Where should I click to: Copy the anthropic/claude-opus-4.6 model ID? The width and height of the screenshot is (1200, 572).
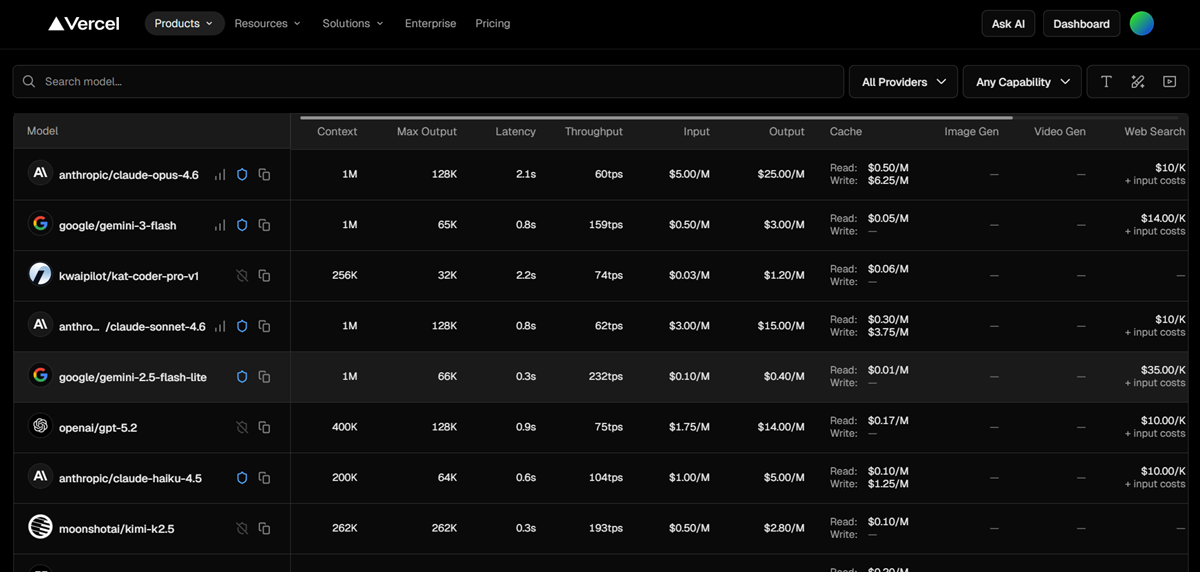(264, 175)
